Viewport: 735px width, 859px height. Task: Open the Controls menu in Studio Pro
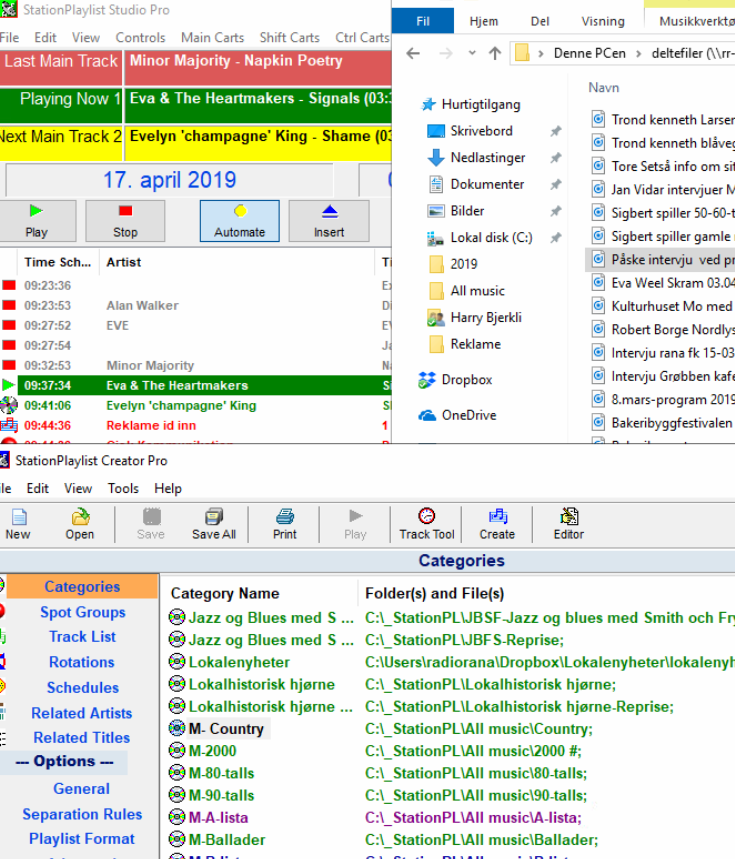pos(140,37)
